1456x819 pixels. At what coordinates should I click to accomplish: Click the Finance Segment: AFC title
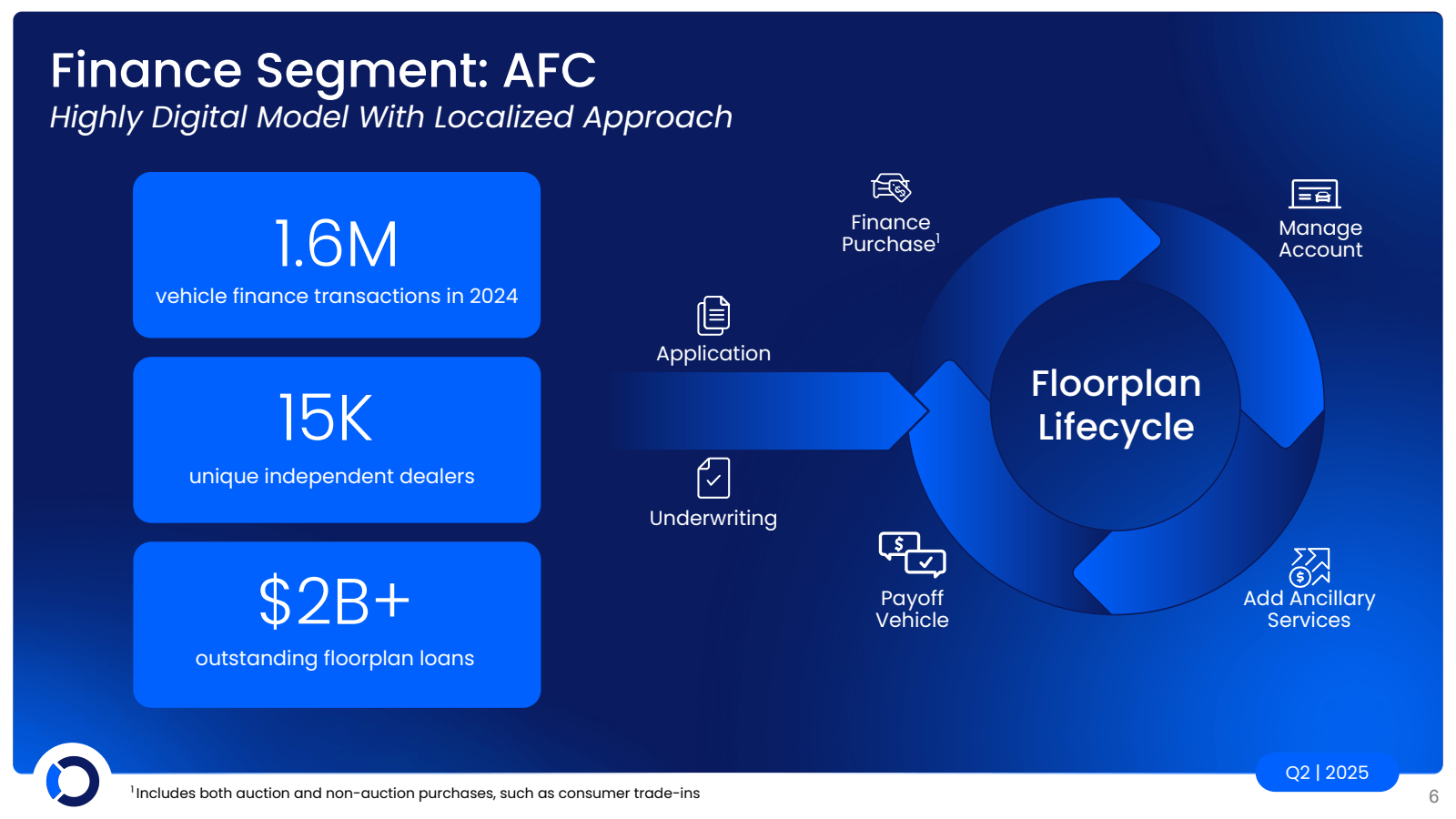coord(323,70)
